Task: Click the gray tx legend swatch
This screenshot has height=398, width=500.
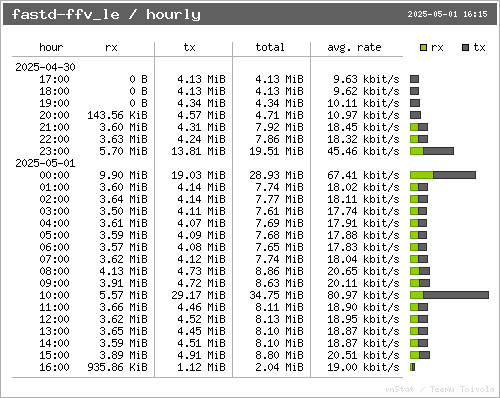Action: 466,48
